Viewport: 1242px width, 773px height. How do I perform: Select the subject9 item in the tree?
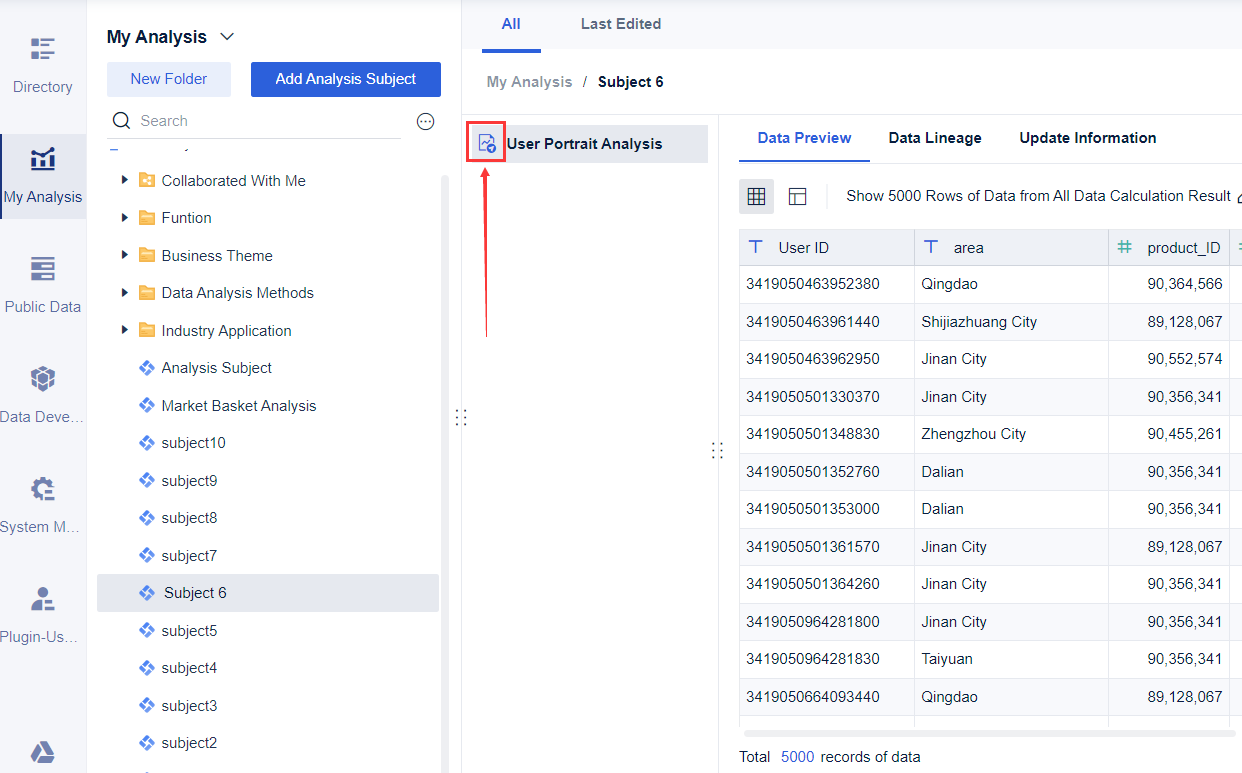190,480
